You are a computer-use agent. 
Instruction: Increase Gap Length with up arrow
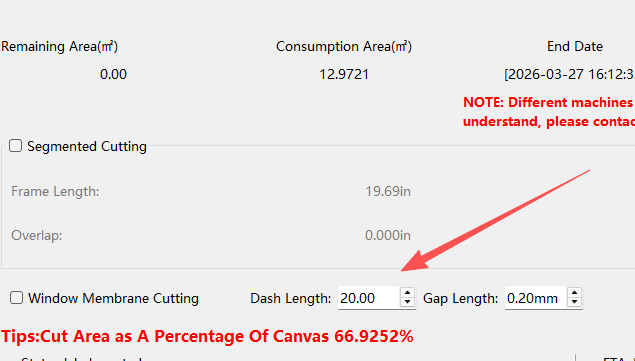[574, 293]
